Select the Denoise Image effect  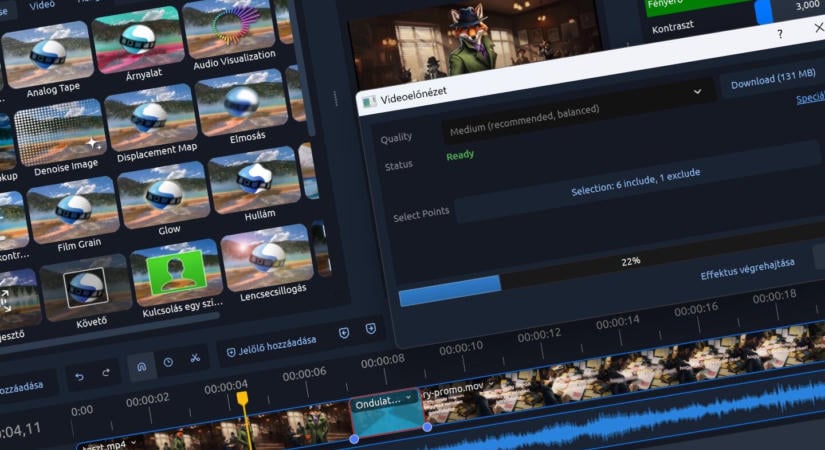[x=61, y=132]
